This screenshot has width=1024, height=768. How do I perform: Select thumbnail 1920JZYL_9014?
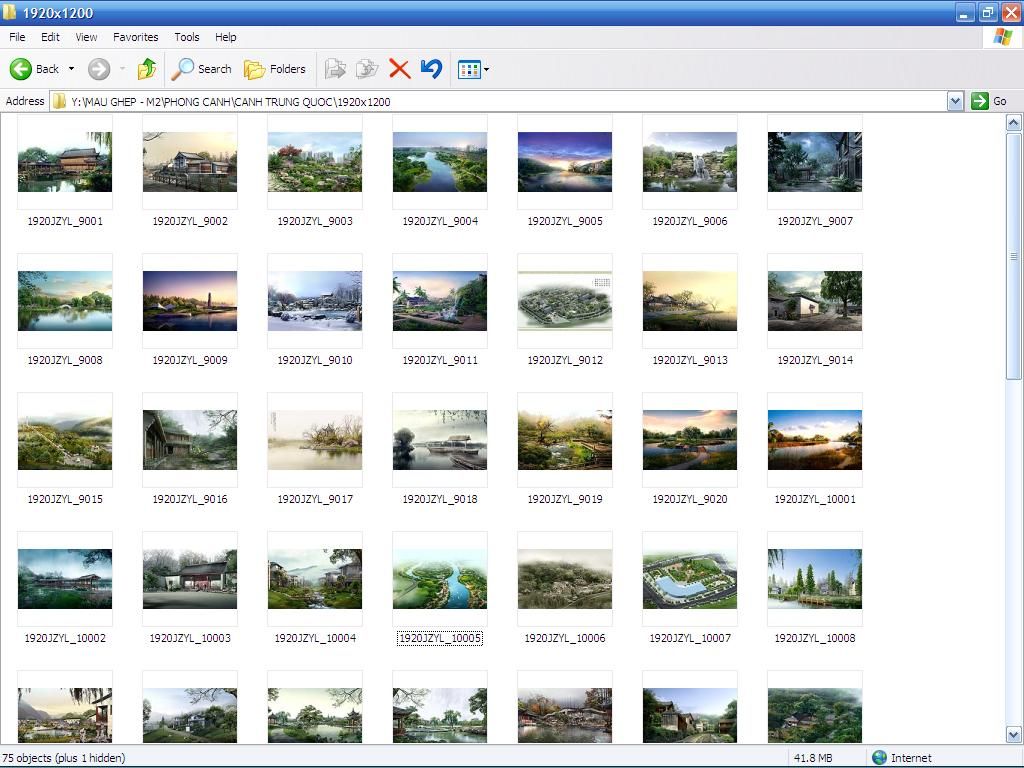coord(815,301)
